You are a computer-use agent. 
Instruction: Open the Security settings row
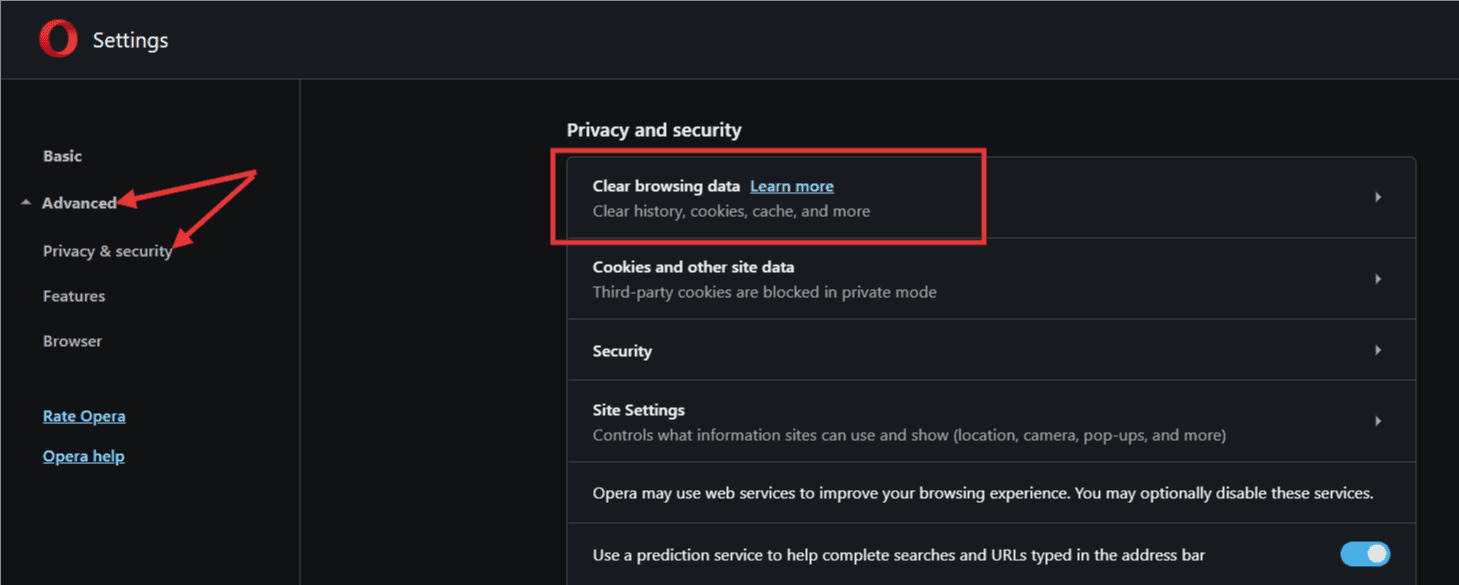pyautogui.click(x=991, y=350)
